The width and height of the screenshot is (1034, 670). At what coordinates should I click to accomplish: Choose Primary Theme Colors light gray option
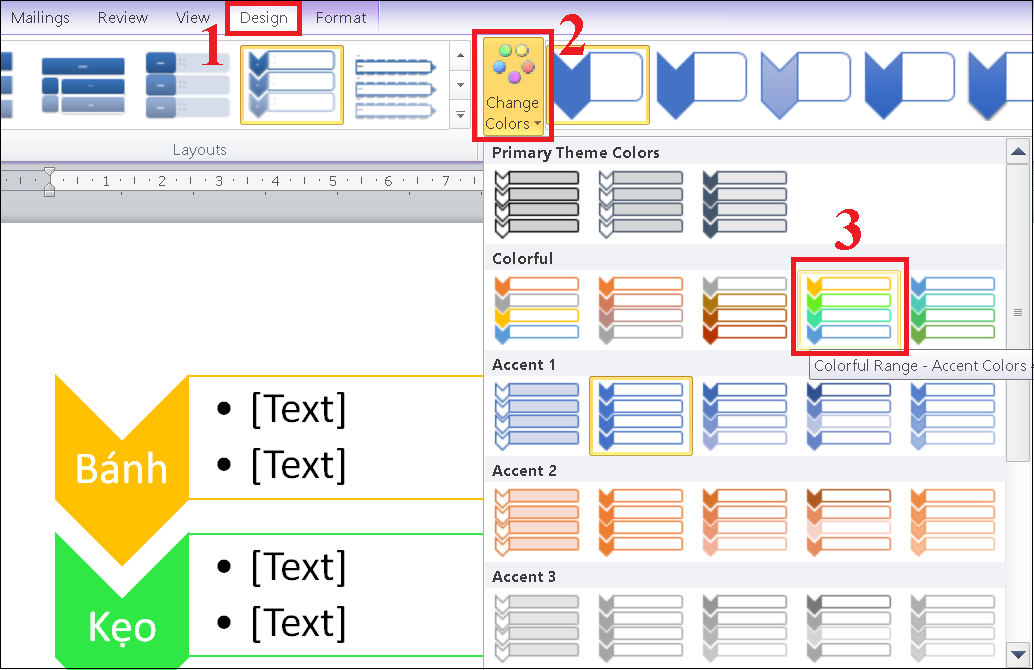pos(641,204)
